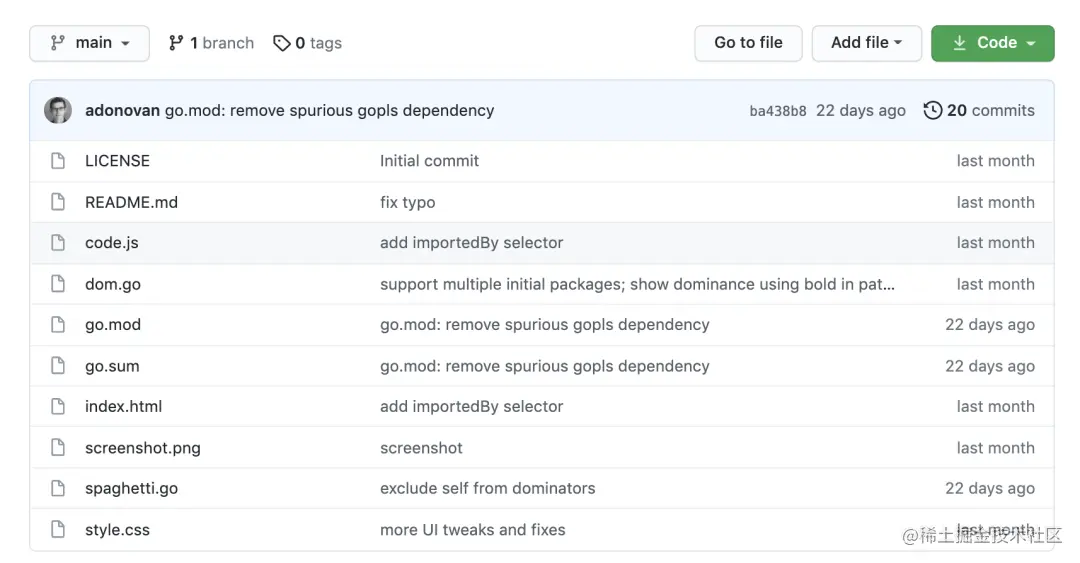
Task: Click the tag icon beside '0 tags'
Action: (282, 43)
